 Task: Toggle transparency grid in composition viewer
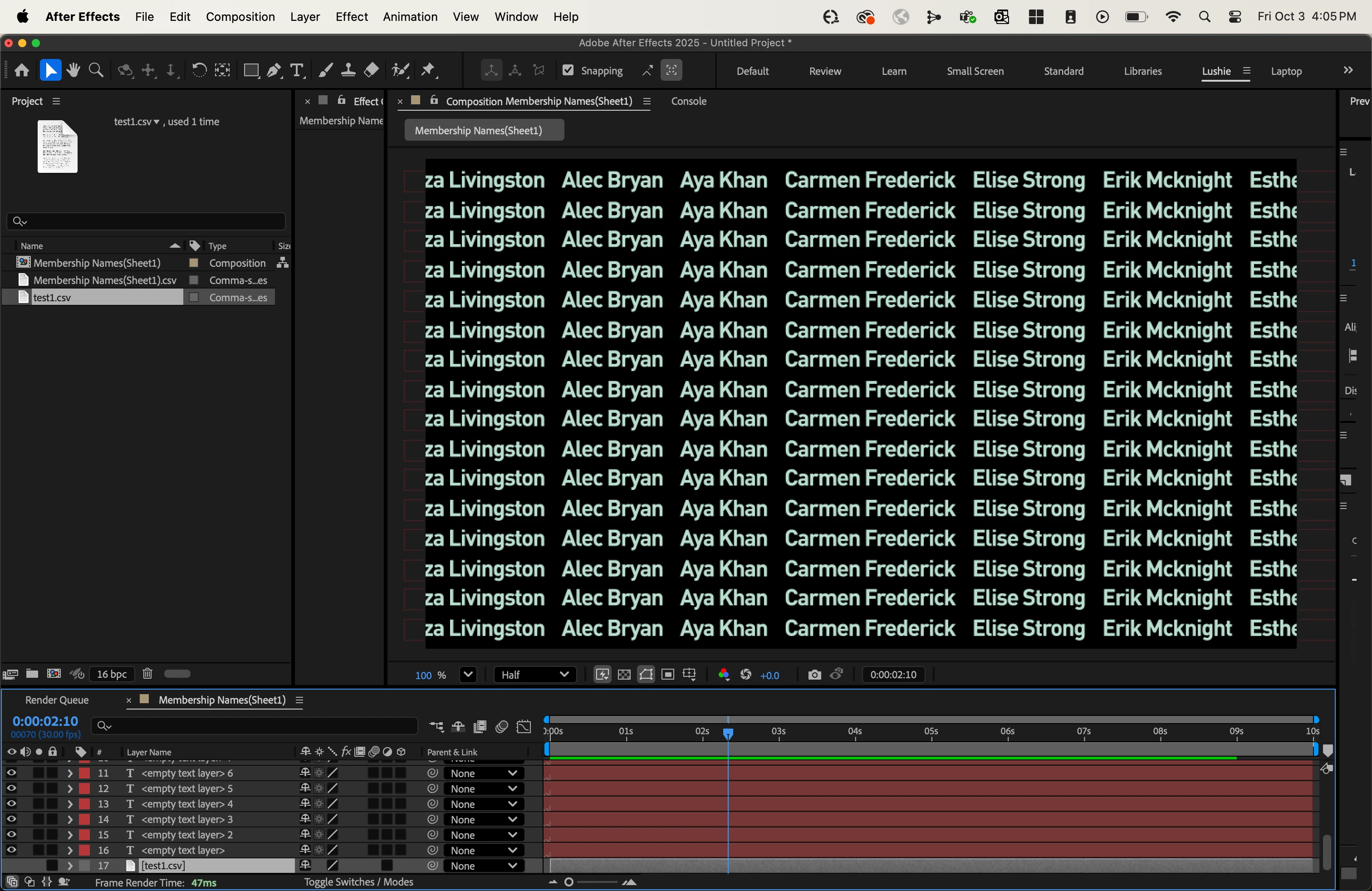tap(624, 675)
